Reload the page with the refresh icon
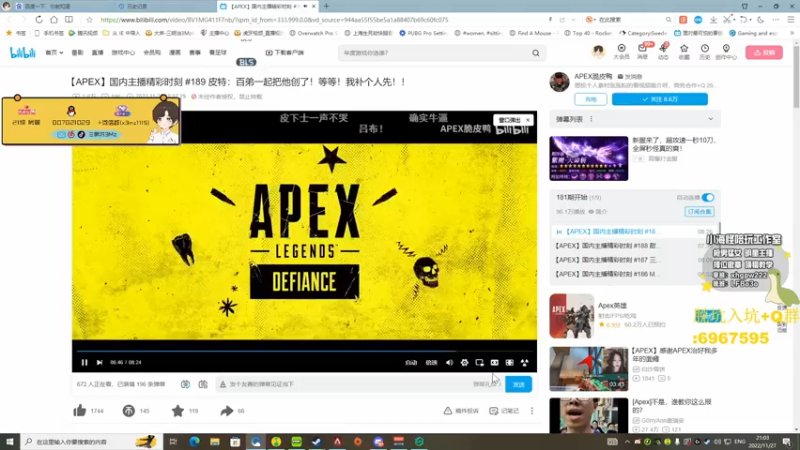Image resolution: width=800 pixels, height=450 pixels. 39,19
